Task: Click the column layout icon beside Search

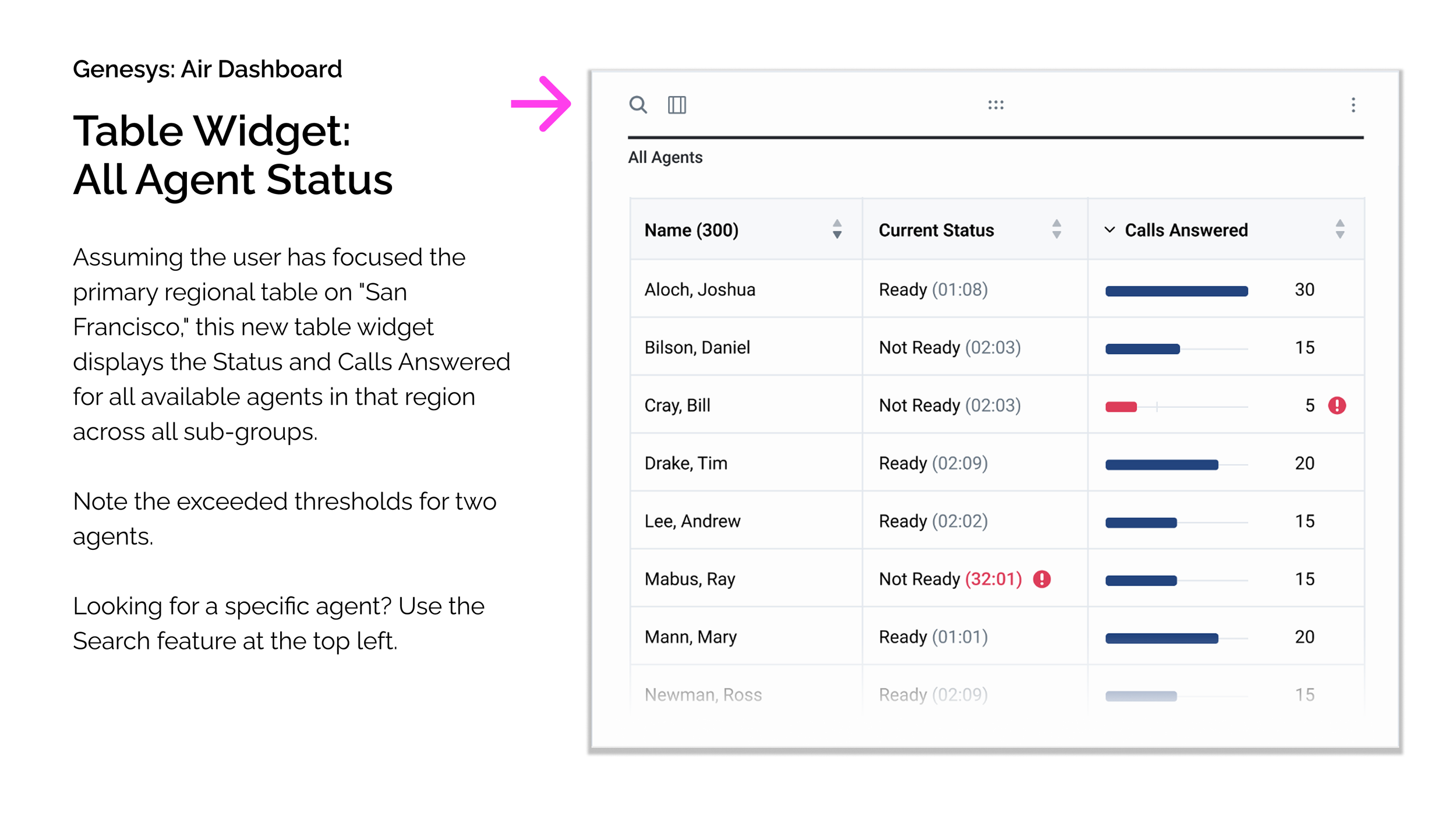Action: coord(677,105)
